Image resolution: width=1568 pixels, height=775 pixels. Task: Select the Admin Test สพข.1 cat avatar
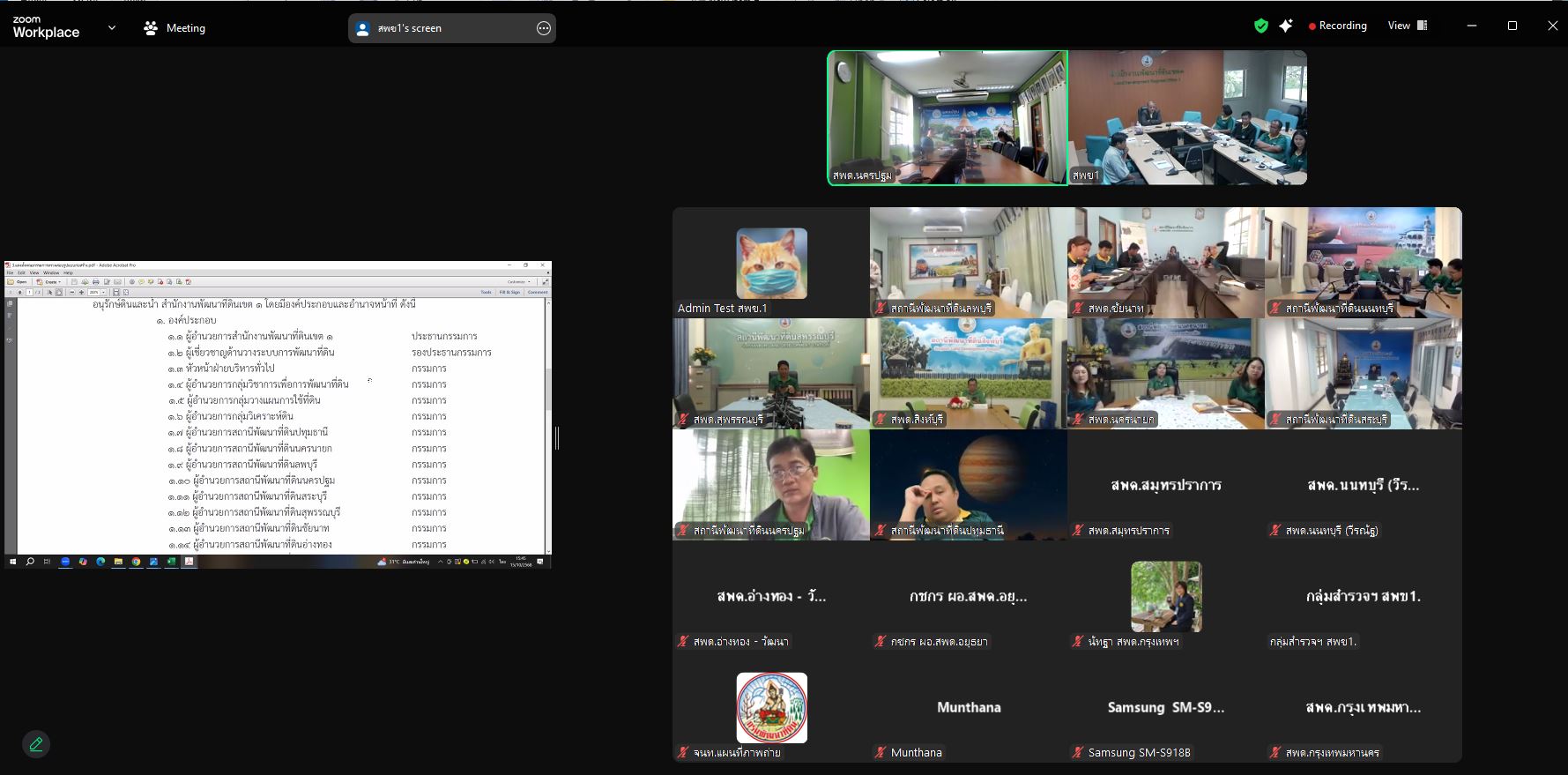coord(771,264)
